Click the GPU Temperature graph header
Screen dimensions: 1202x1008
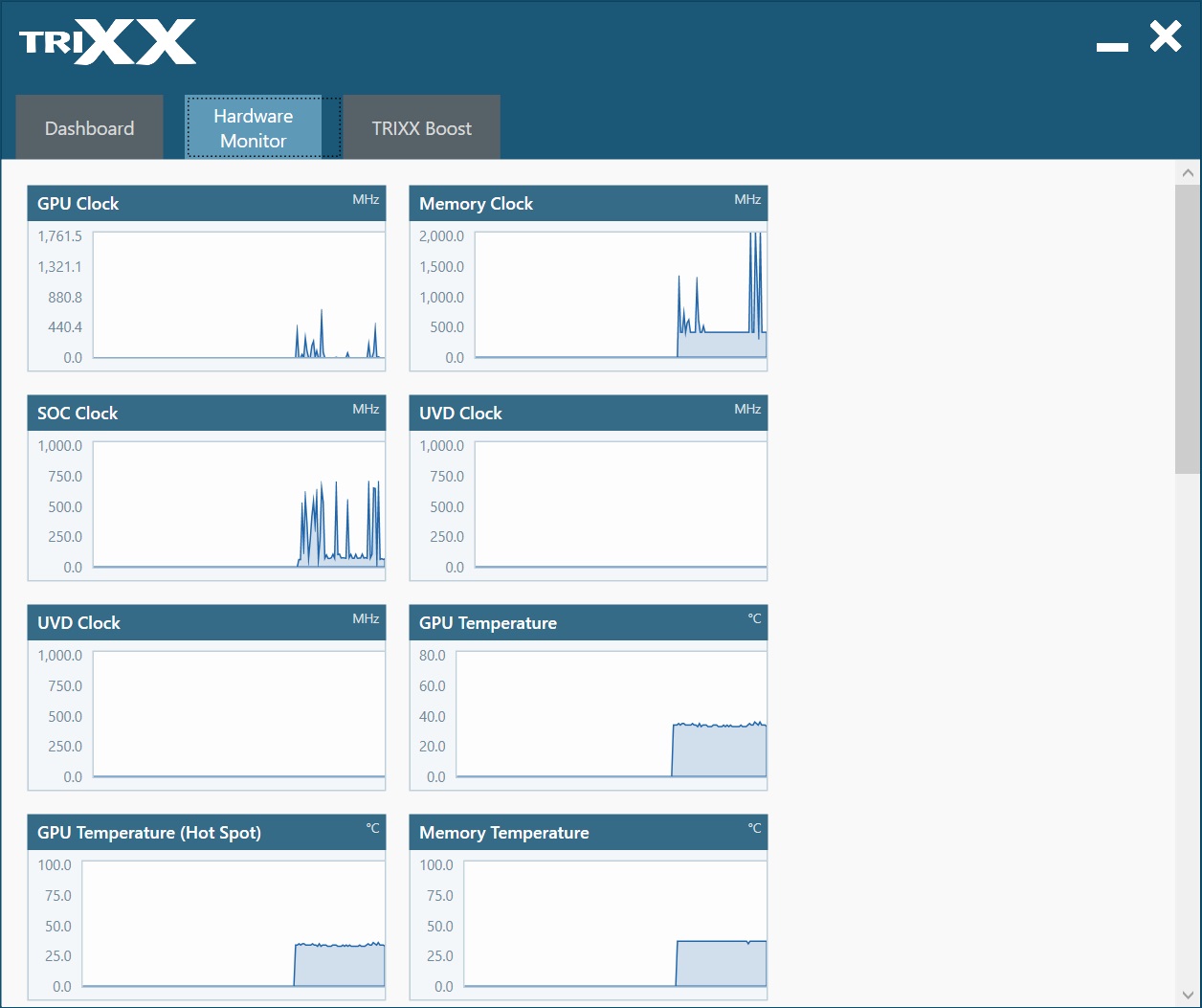(589, 622)
